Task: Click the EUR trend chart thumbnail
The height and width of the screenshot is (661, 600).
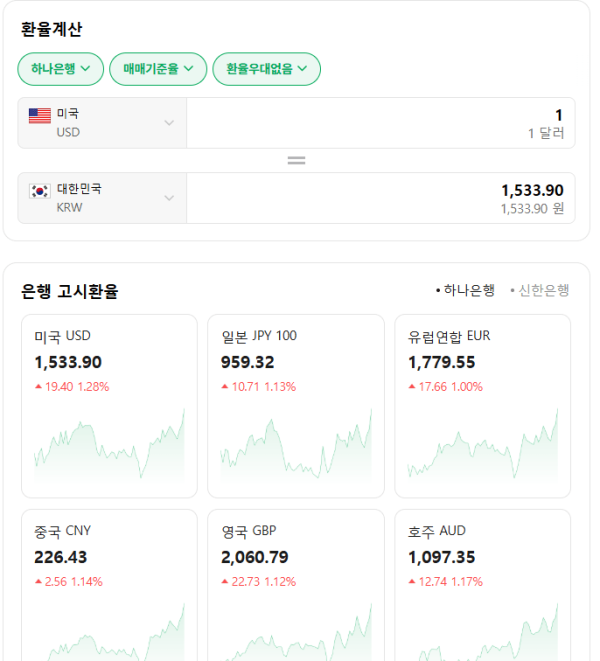Action: point(482,444)
